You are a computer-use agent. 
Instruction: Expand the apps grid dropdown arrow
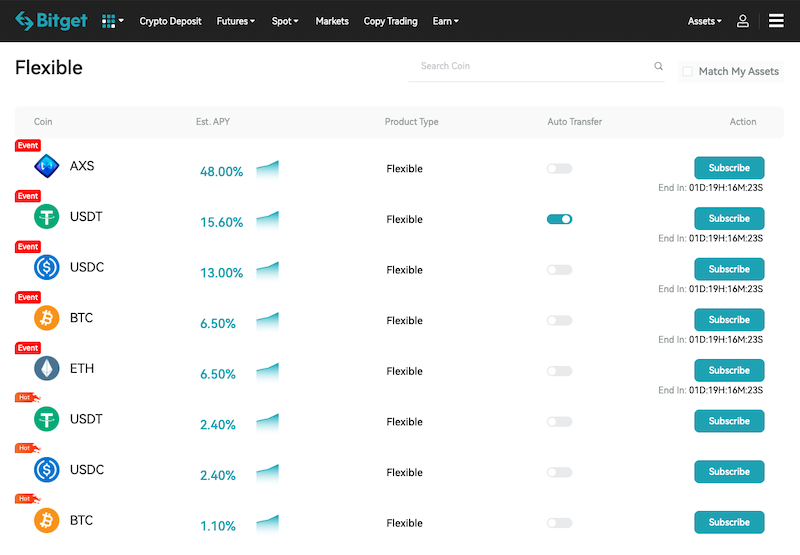pyautogui.click(x=121, y=21)
